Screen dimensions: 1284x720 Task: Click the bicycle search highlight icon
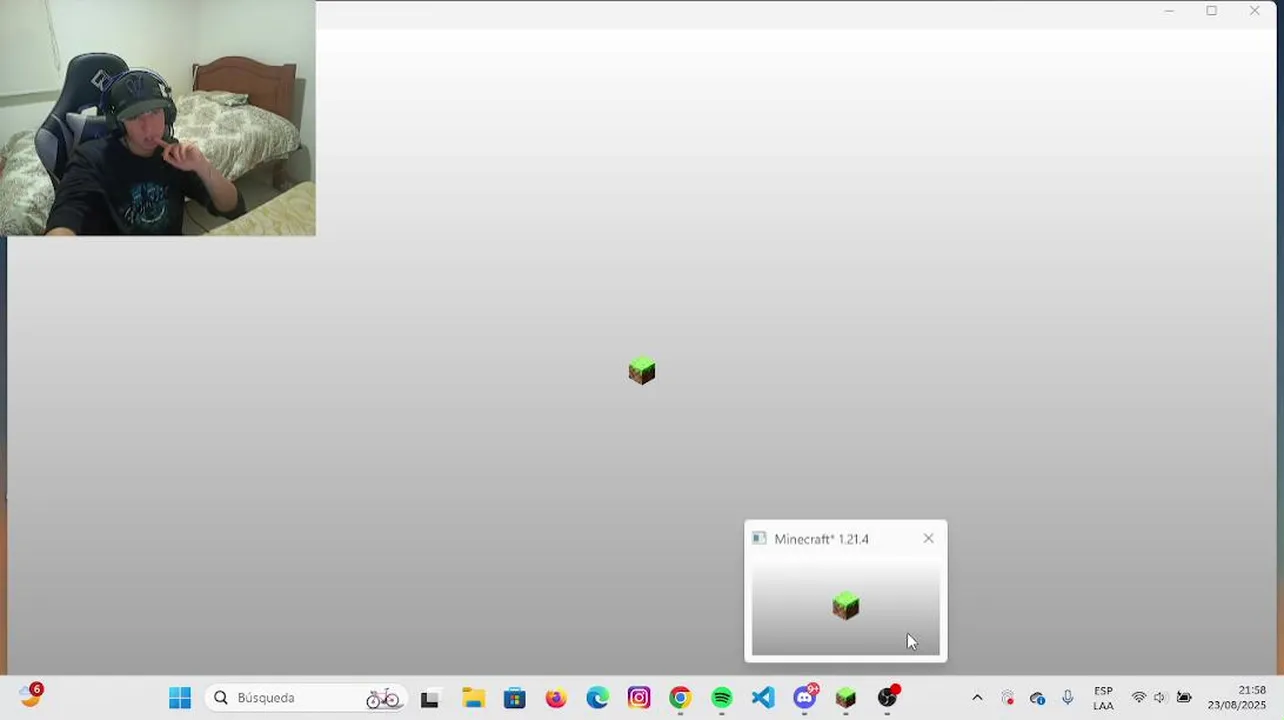click(x=383, y=698)
